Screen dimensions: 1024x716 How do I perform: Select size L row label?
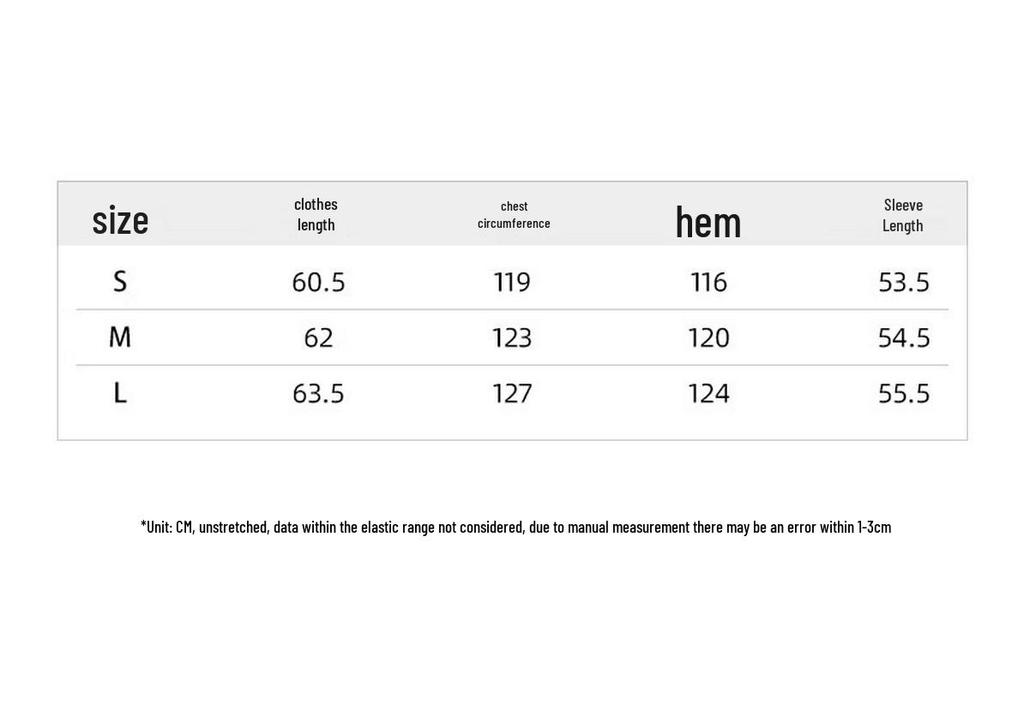120,393
